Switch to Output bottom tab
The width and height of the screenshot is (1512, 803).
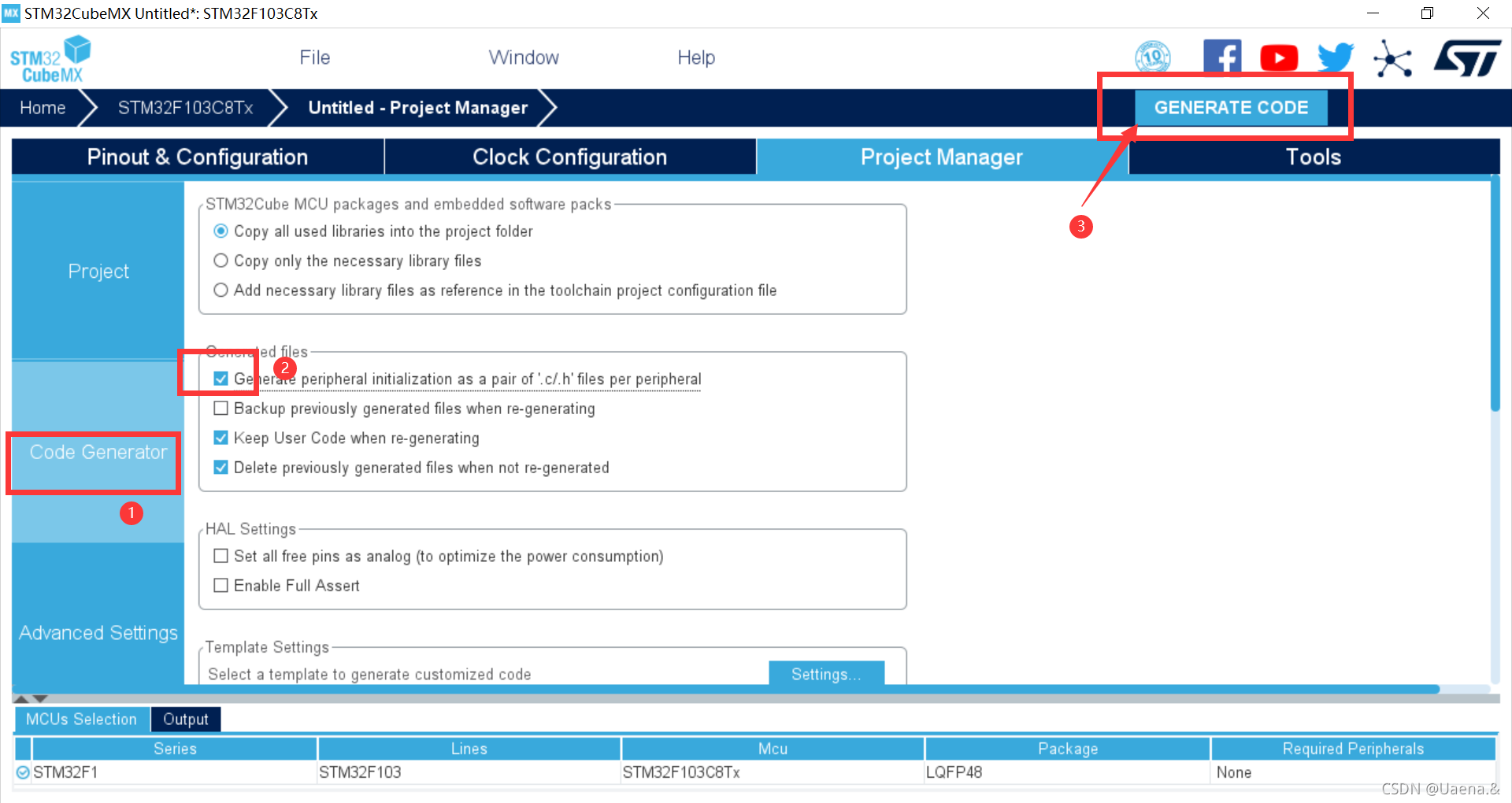[186, 719]
